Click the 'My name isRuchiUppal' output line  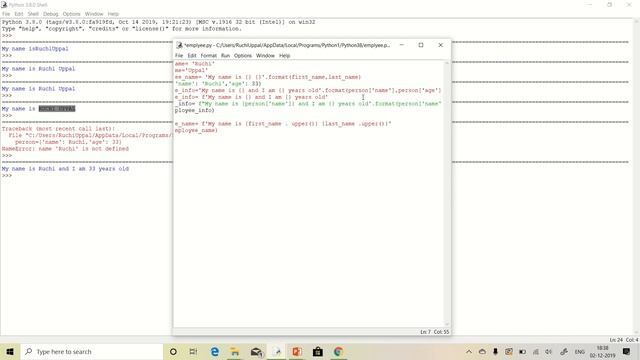pos(35,49)
